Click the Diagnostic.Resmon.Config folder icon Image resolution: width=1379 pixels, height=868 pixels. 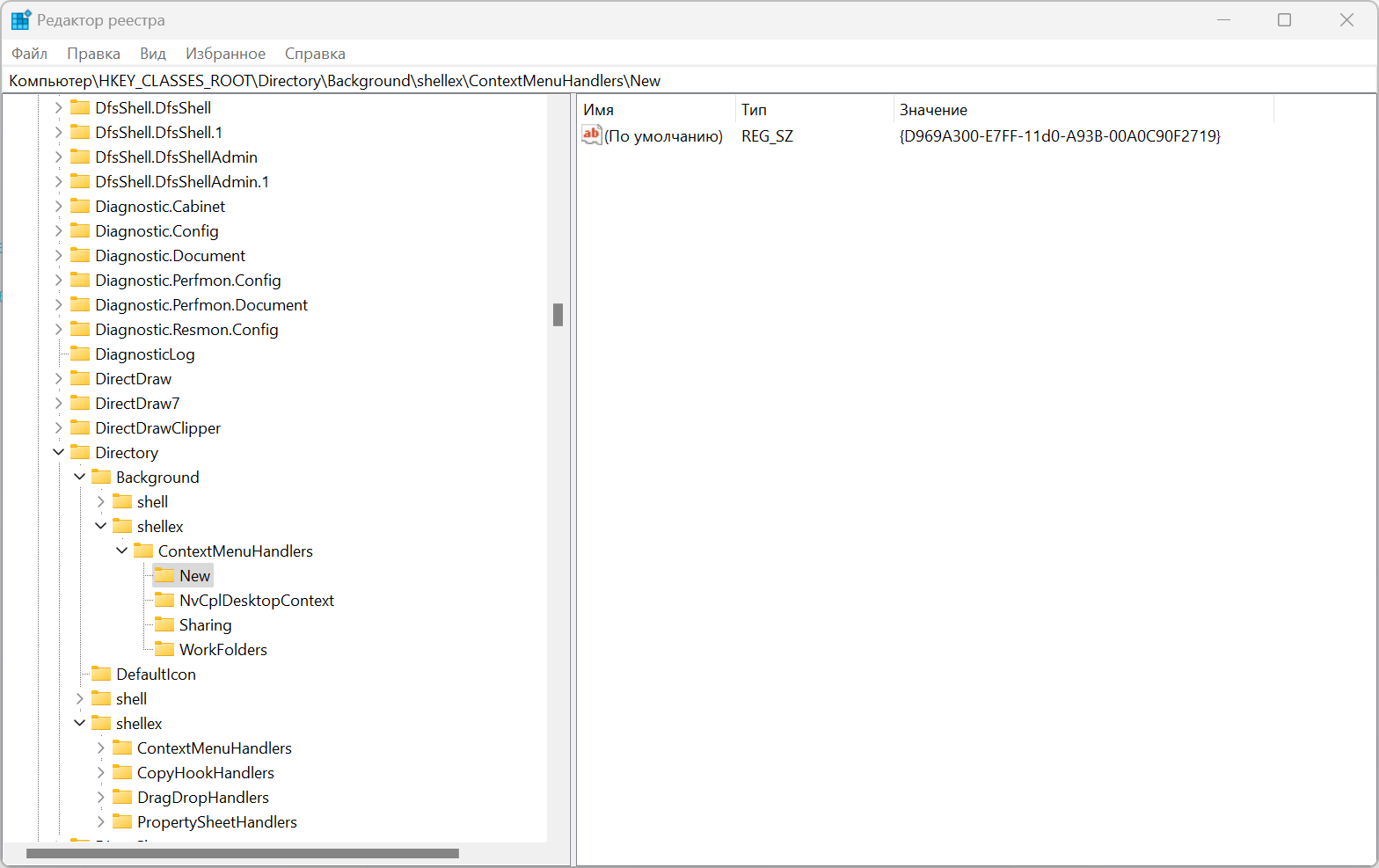tap(80, 329)
